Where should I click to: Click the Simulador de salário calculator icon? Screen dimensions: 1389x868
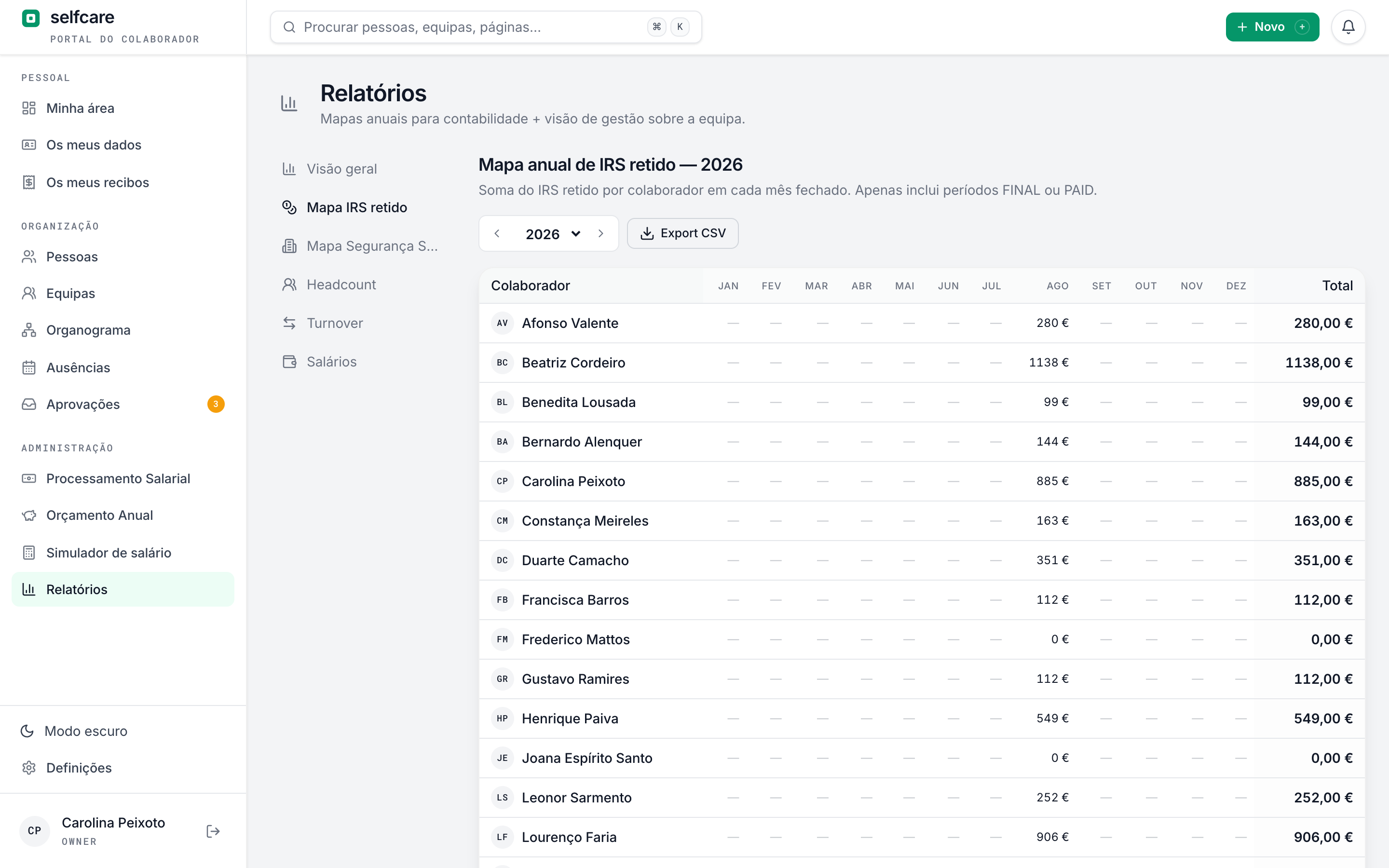click(x=29, y=552)
